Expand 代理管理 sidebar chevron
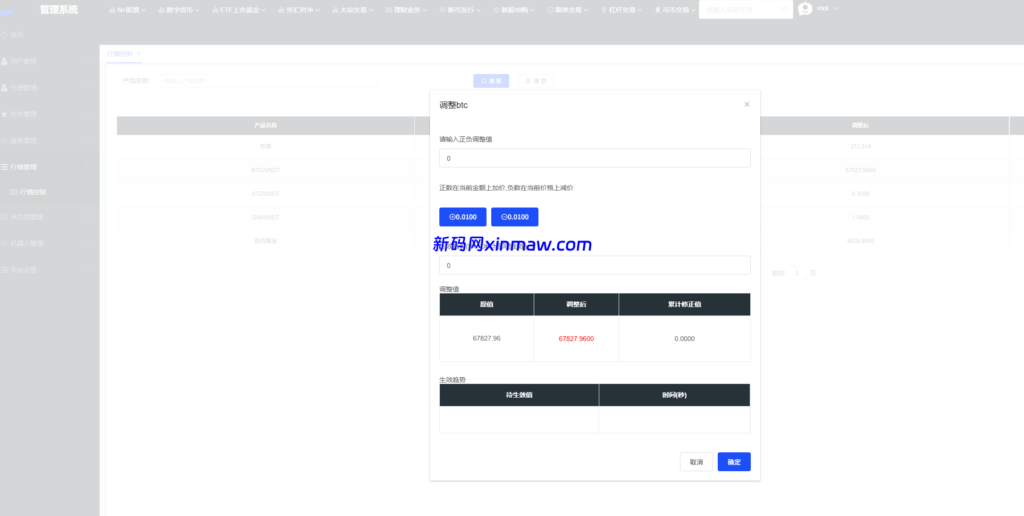 click(88, 88)
